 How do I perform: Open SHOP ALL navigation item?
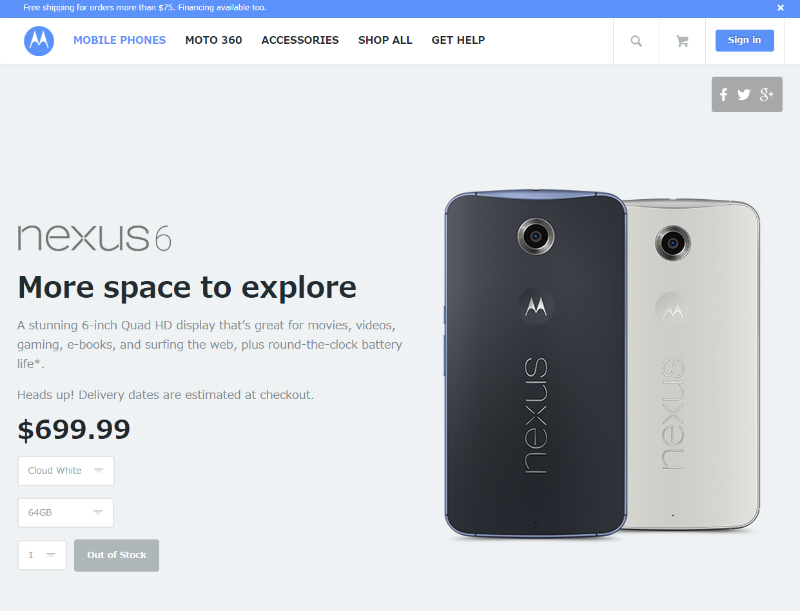pyautogui.click(x=385, y=40)
